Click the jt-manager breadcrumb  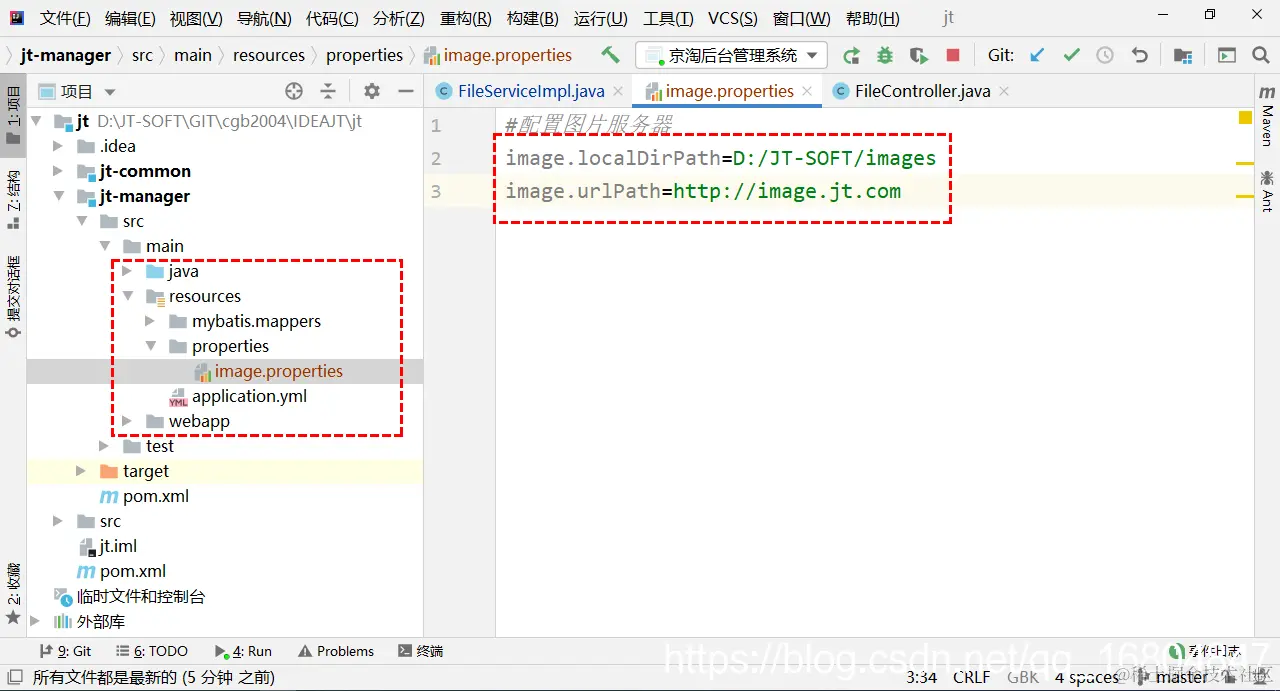[x=65, y=55]
